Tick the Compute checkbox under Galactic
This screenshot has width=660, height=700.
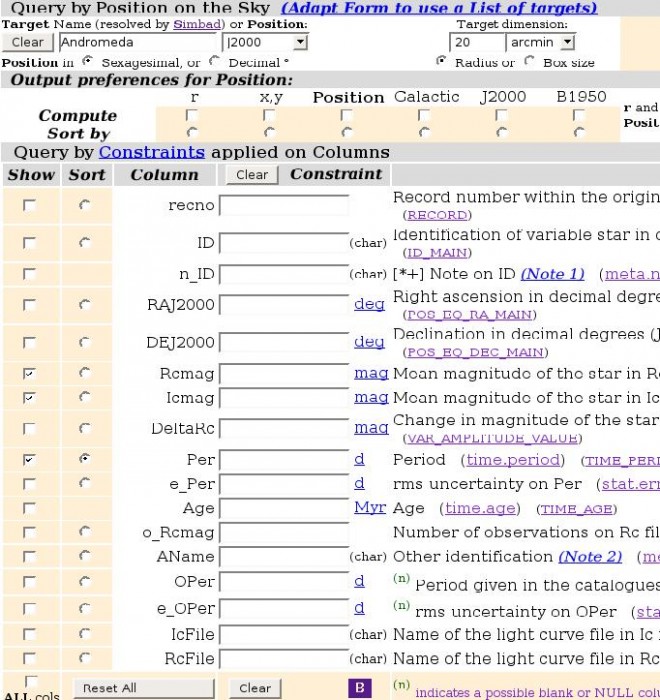click(x=424, y=115)
